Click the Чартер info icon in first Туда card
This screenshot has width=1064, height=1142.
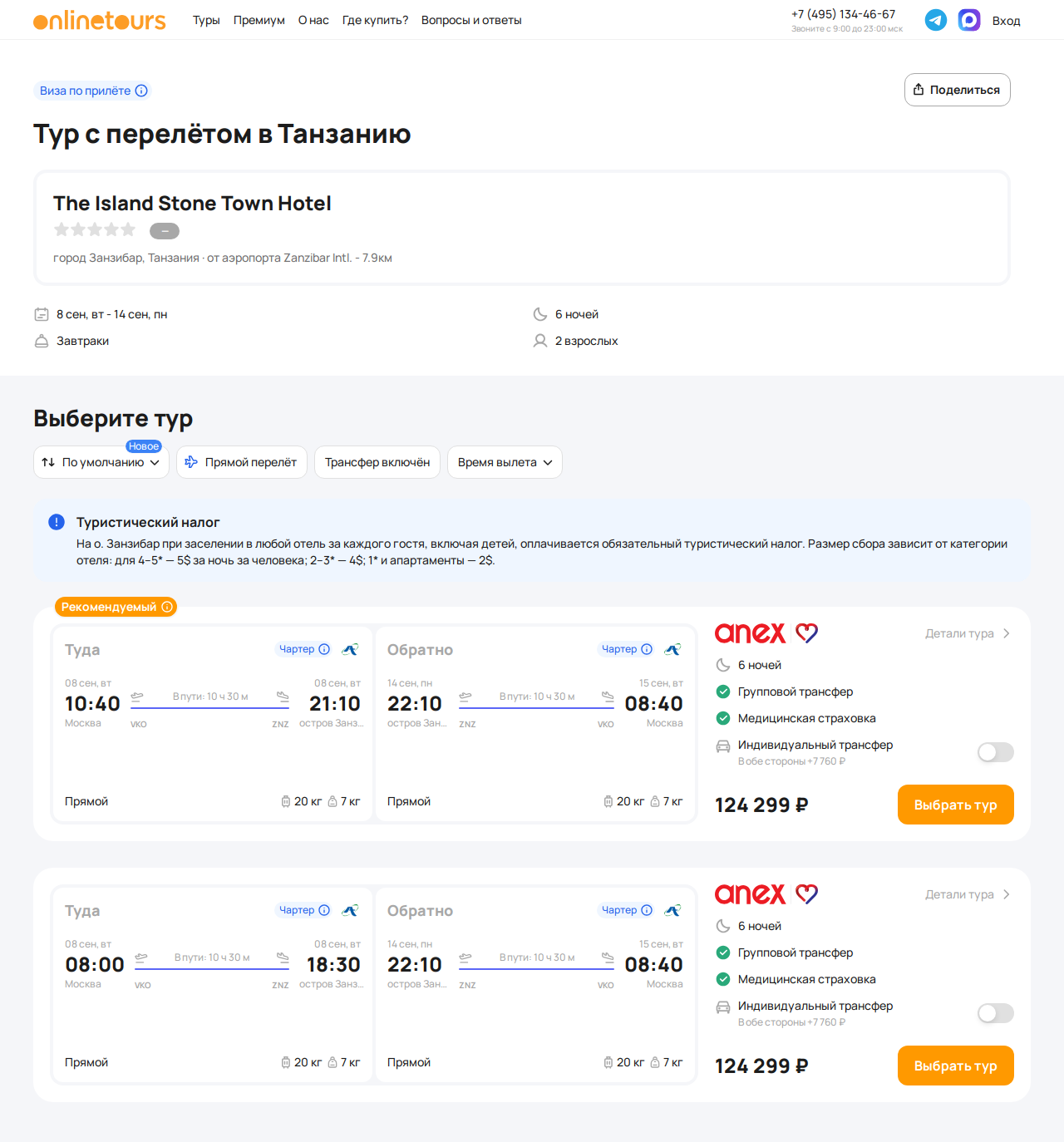pos(324,649)
